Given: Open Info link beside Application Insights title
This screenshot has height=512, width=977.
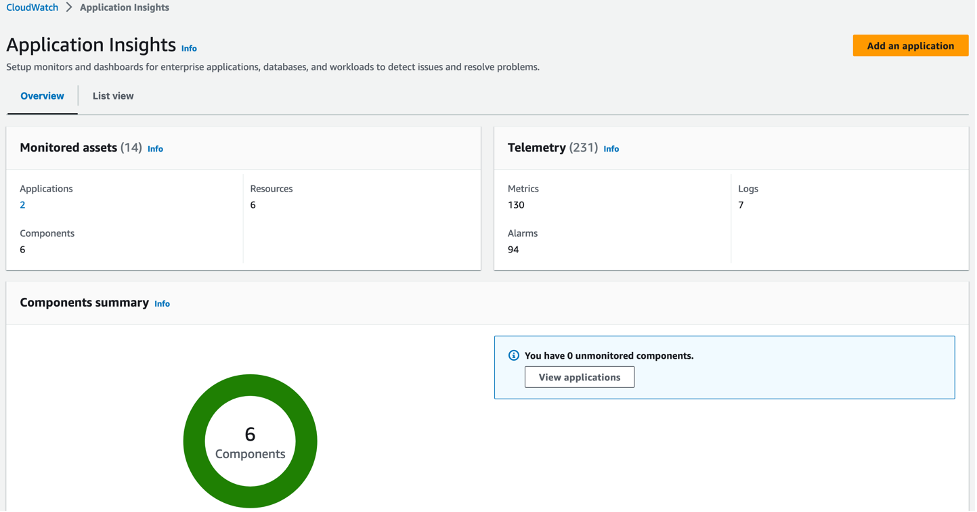Looking at the screenshot, I should [x=189, y=49].
